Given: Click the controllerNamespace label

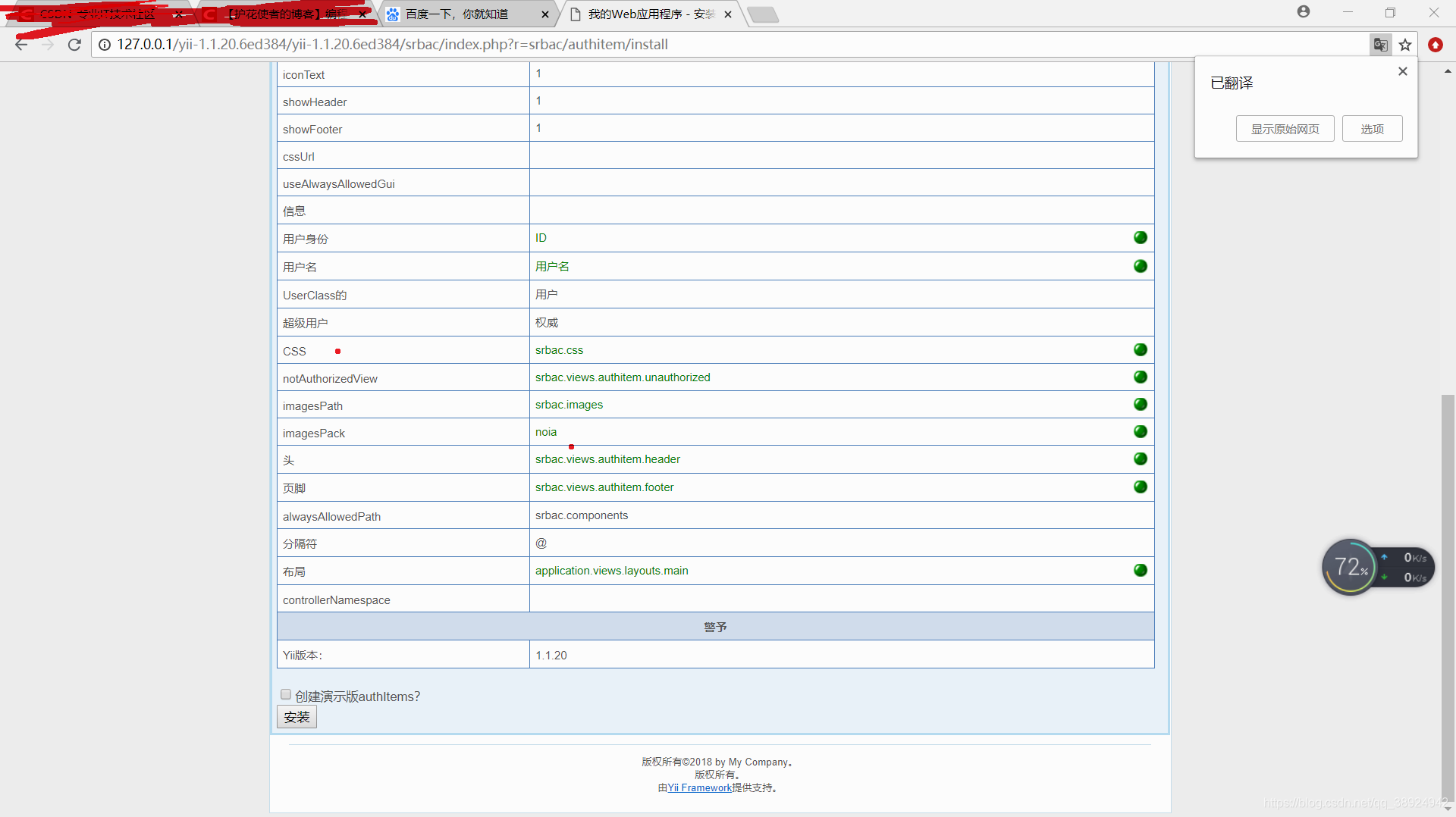Looking at the screenshot, I should point(336,600).
